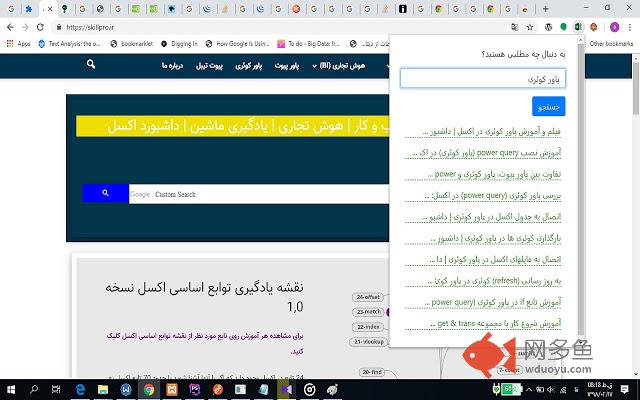Open the Apps shortcut in bookmarks bar

[17, 44]
